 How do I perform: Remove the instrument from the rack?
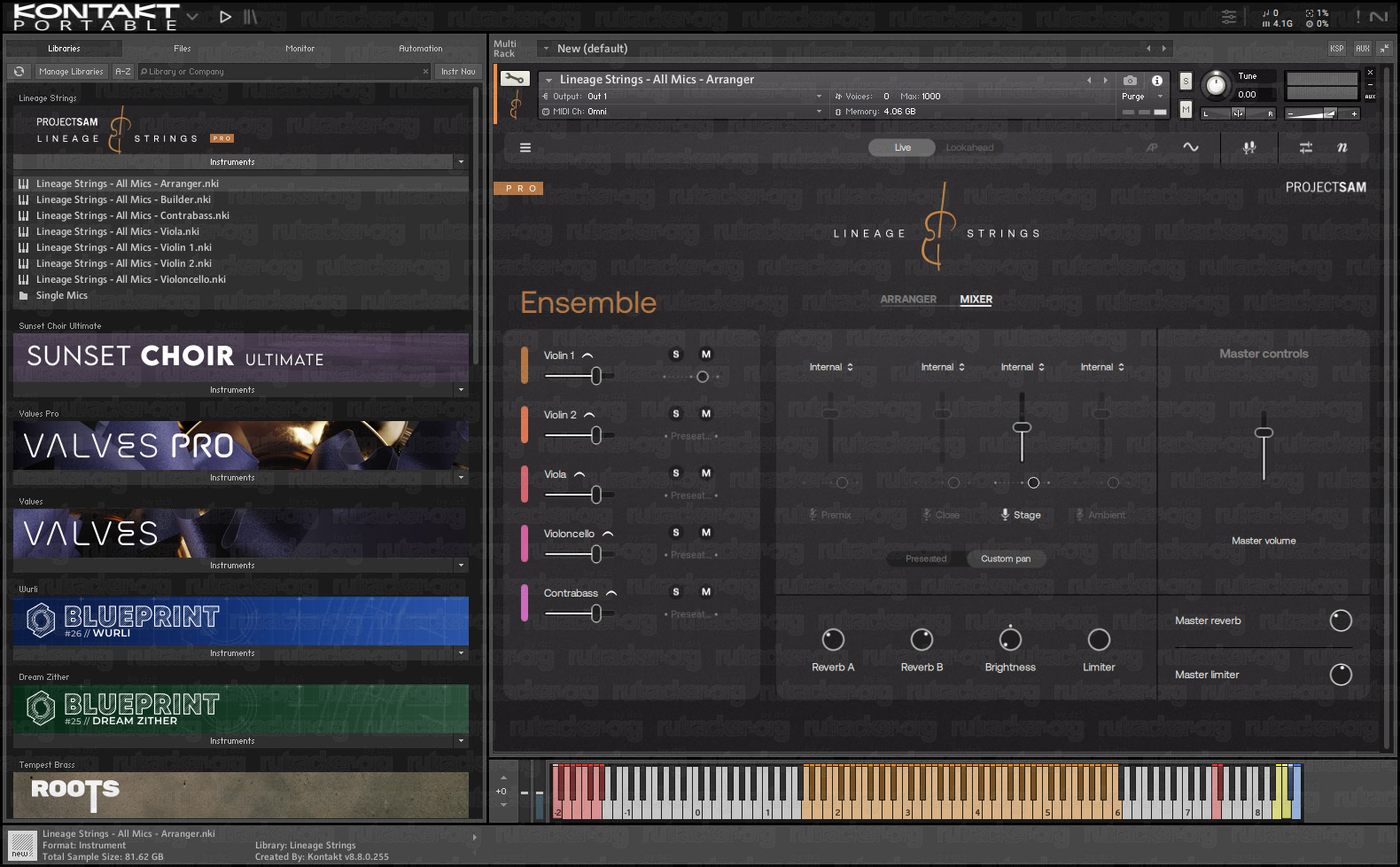(1370, 73)
